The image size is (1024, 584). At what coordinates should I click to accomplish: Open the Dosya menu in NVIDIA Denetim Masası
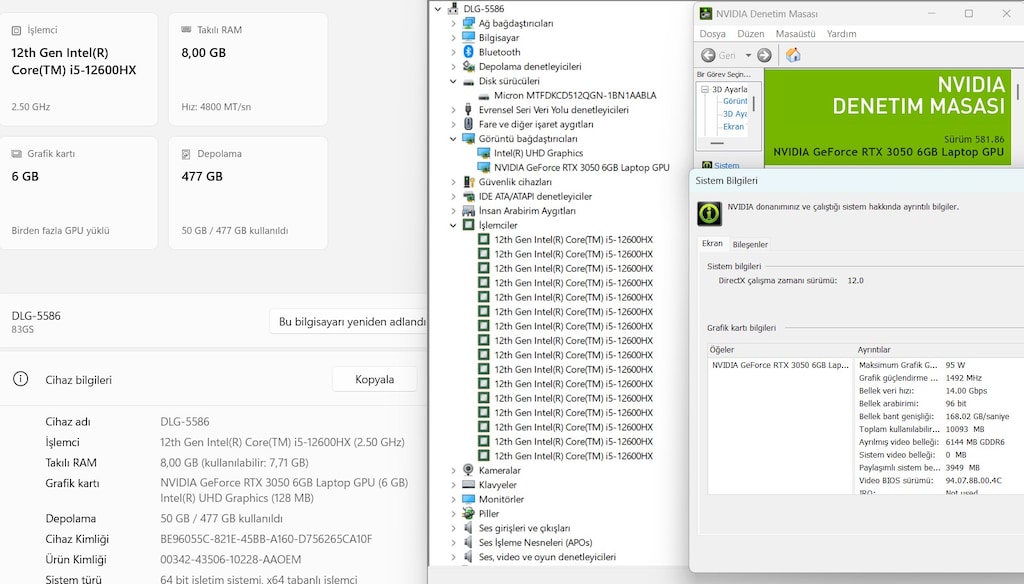click(x=712, y=33)
